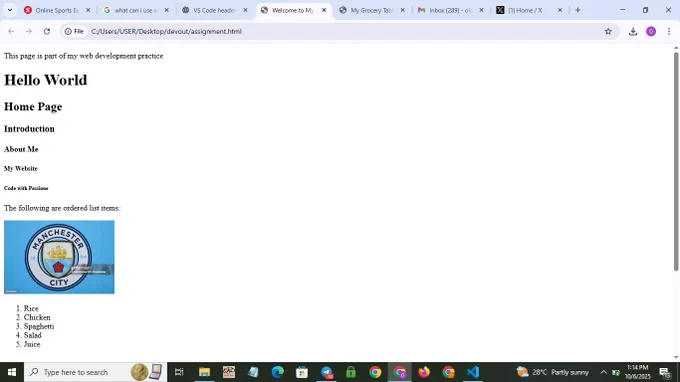Click the 'Hello World' heading
The width and height of the screenshot is (680, 382).
[x=46, y=80]
